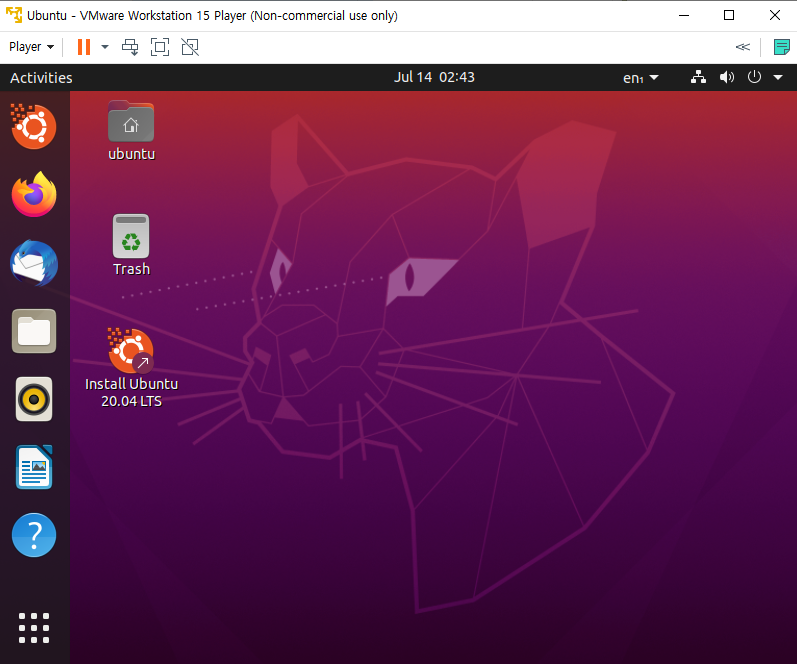Open Firefox from the dock

[34, 194]
